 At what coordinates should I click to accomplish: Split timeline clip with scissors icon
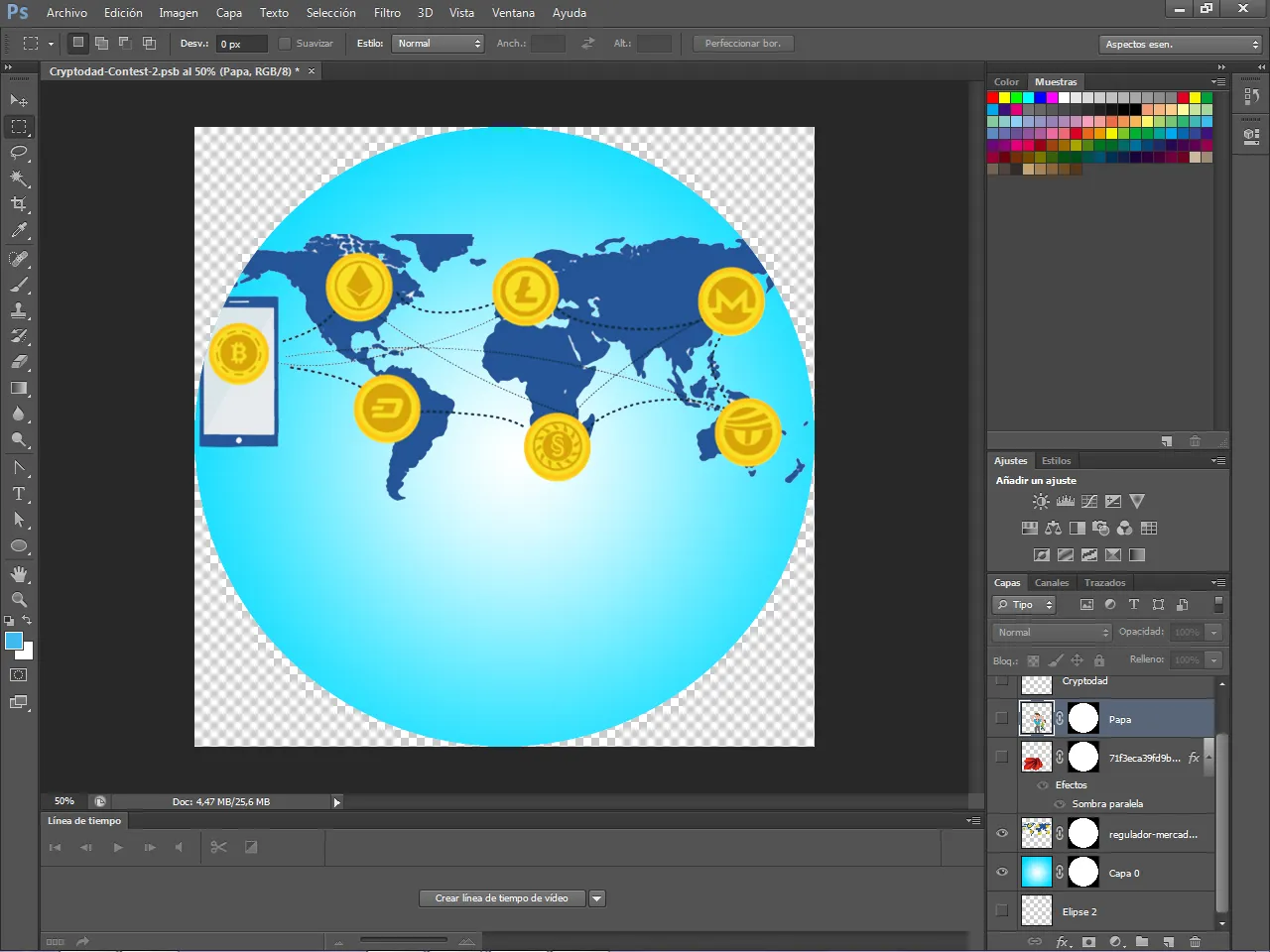[219, 847]
